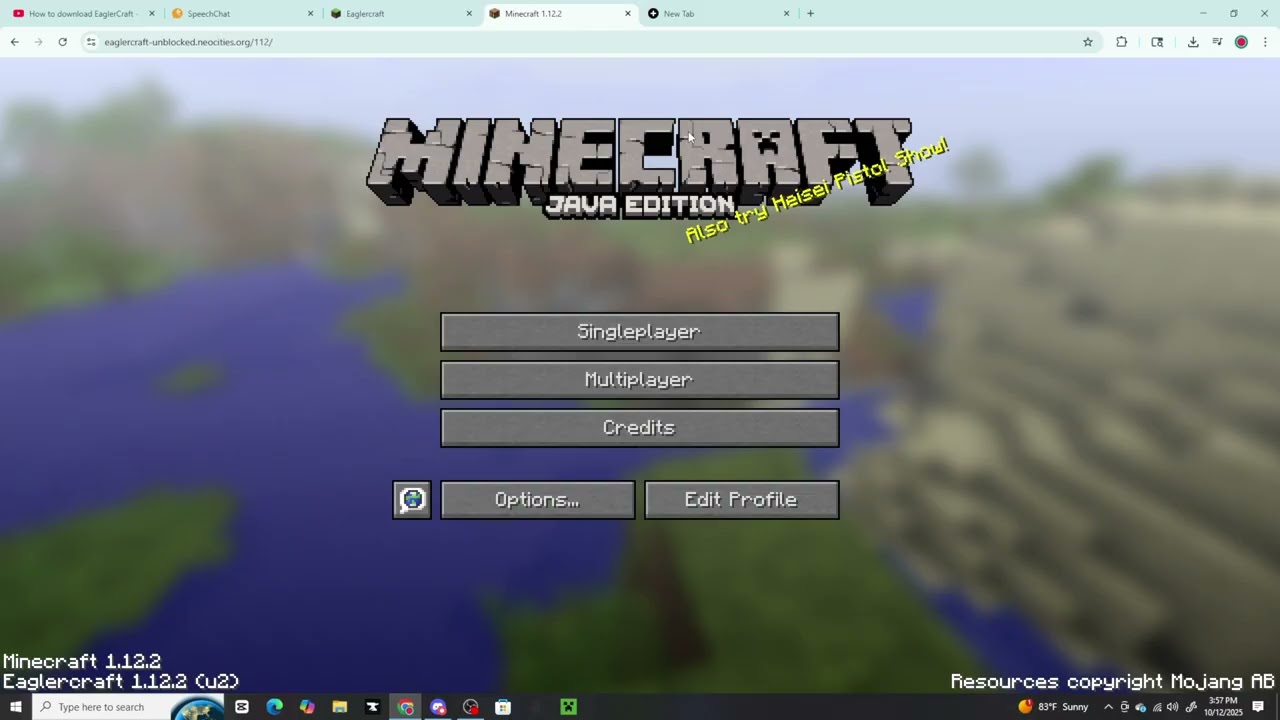Open the black anvil-logo app in taskbar
The image size is (1280, 720).
[x=373, y=707]
